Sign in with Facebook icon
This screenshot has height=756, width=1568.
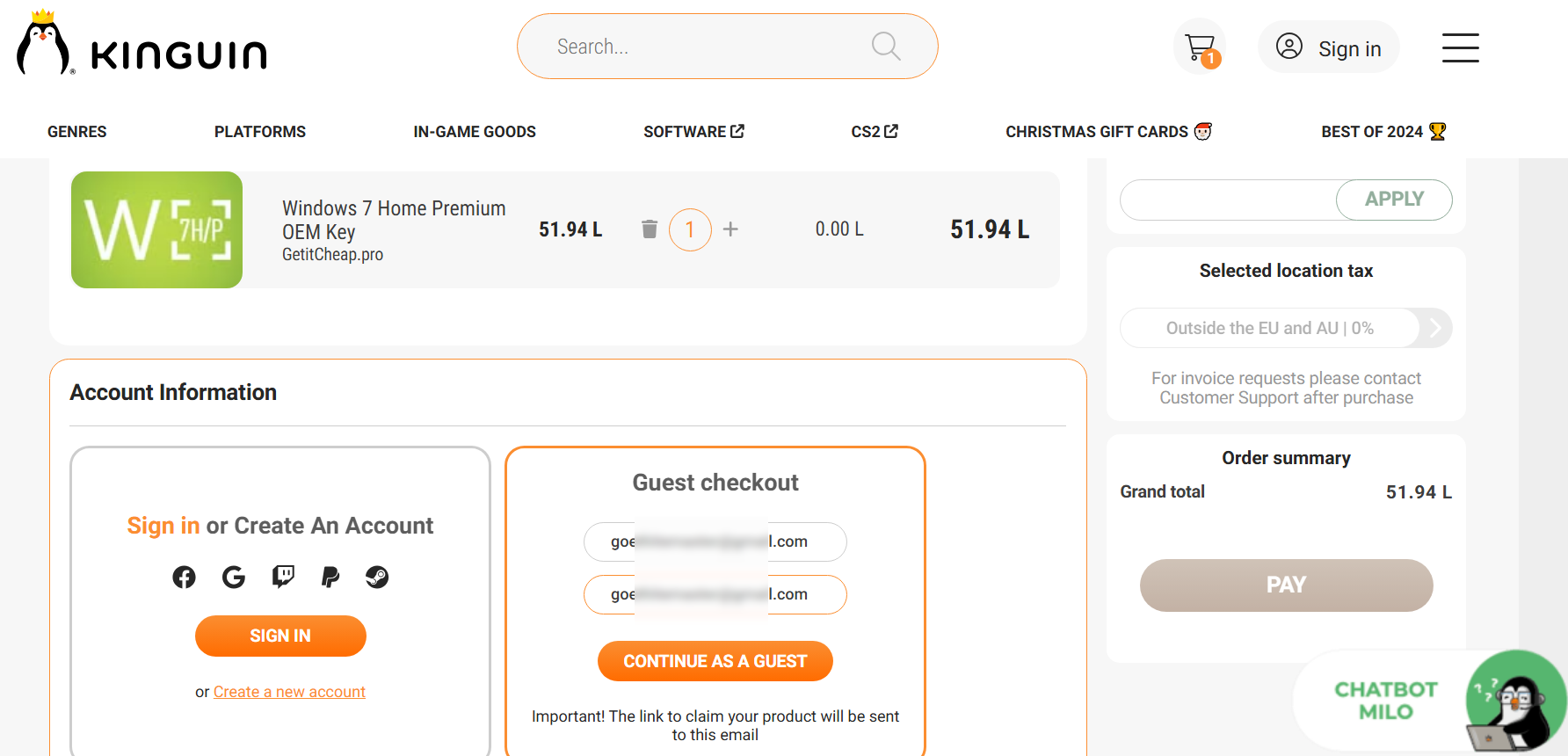pyautogui.click(x=184, y=577)
